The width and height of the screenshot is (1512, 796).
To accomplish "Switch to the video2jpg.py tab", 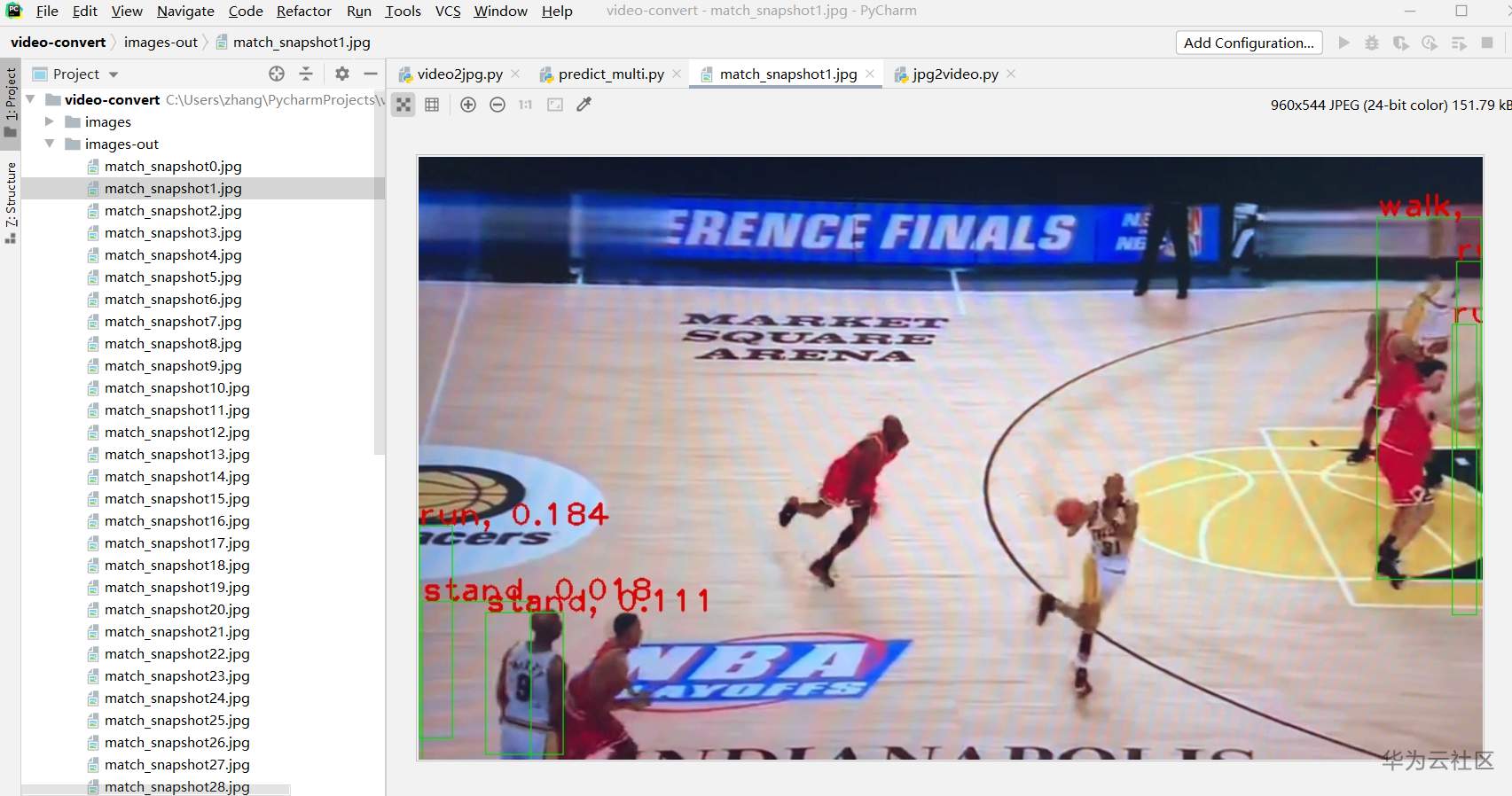I will (459, 74).
